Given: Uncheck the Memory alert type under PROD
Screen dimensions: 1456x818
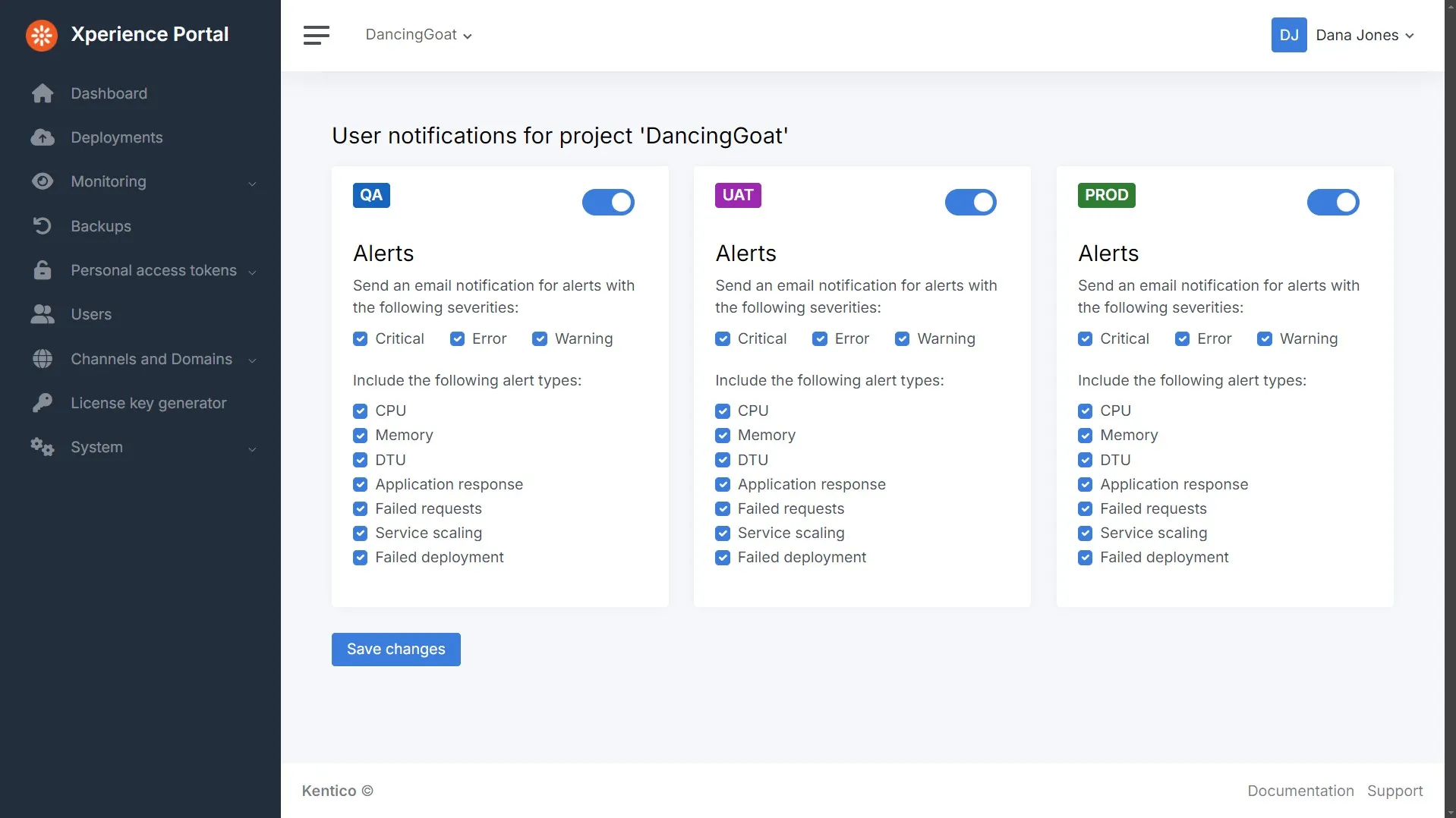Looking at the screenshot, I should coord(1085,436).
